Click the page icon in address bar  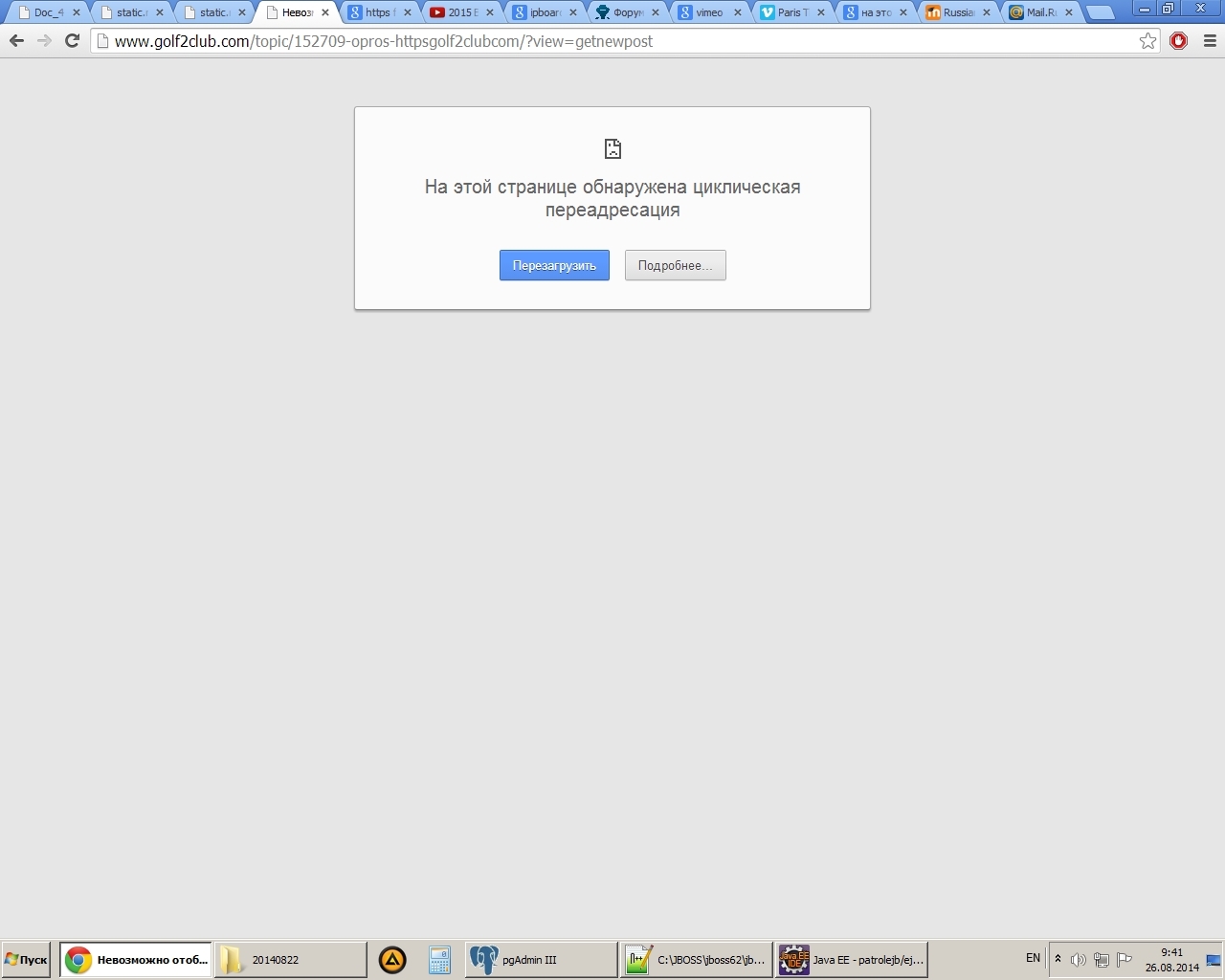[x=103, y=41]
